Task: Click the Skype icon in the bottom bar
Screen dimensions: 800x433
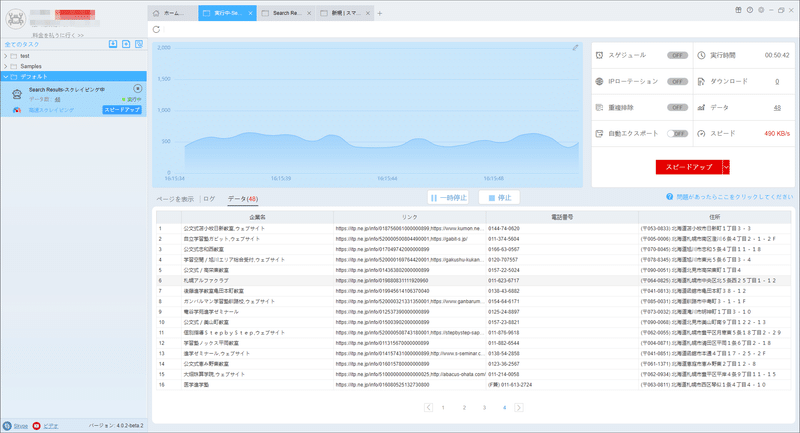Action: click(7, 426)
